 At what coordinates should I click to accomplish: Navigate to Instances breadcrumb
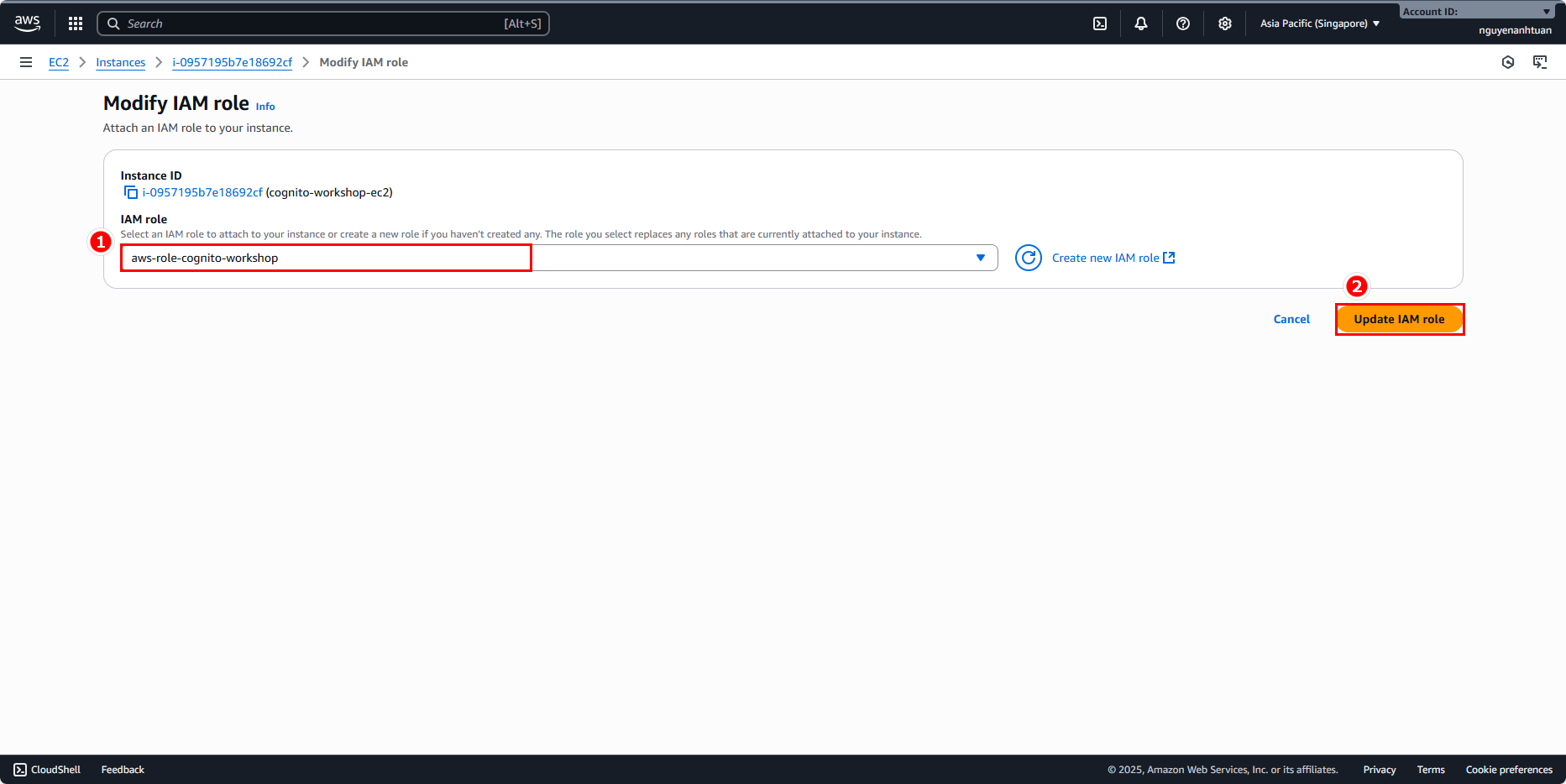[120, 62]
